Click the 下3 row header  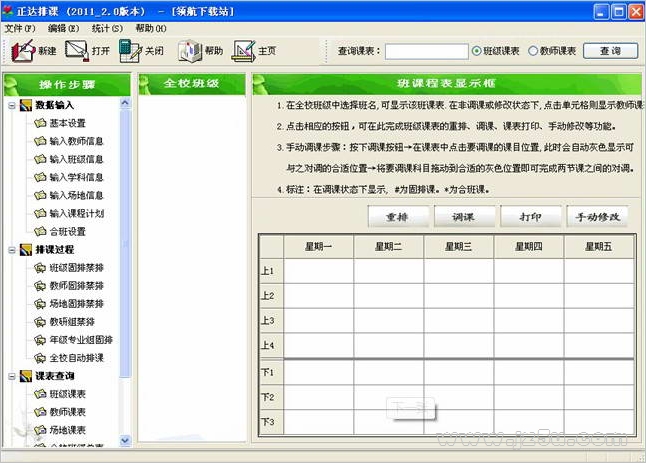click(271, 422)
